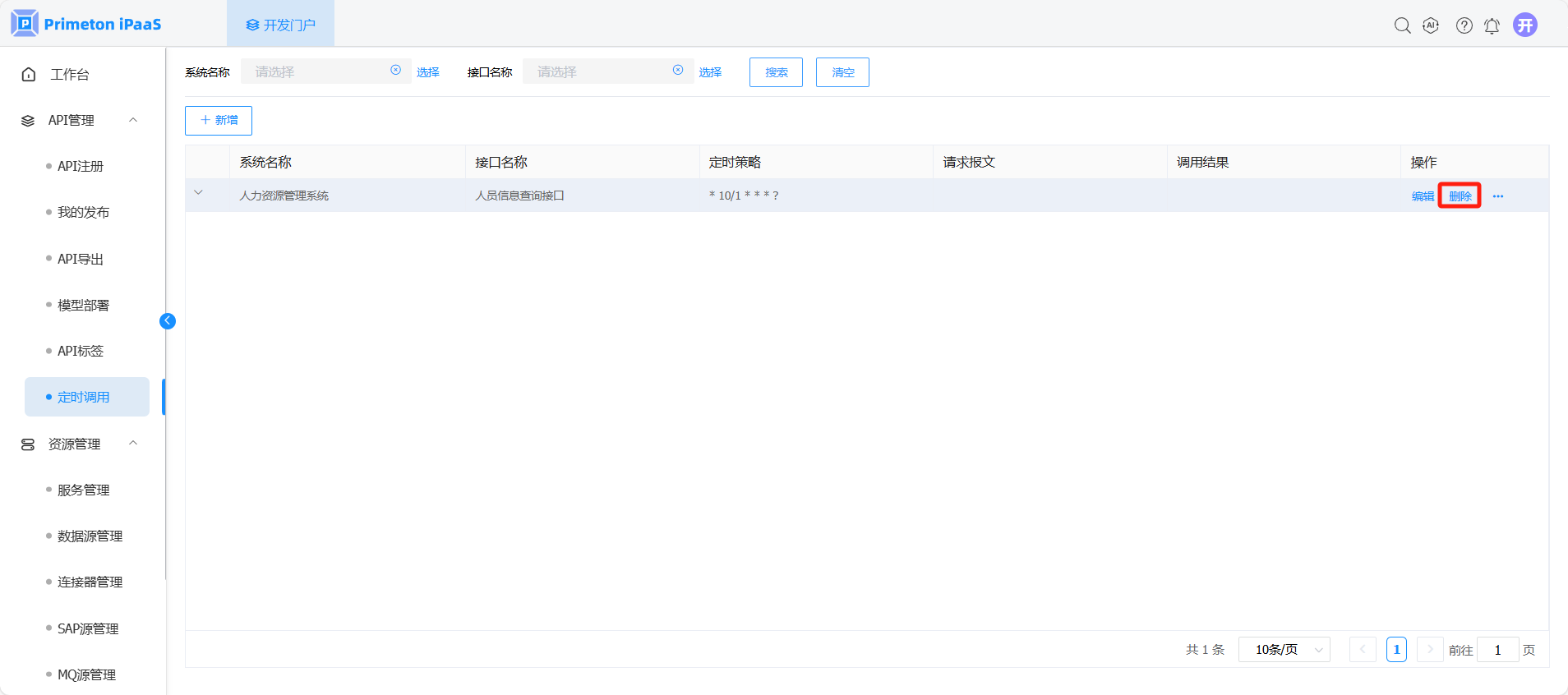
Task: Open the notifications bell
Action: [1492, 25]
